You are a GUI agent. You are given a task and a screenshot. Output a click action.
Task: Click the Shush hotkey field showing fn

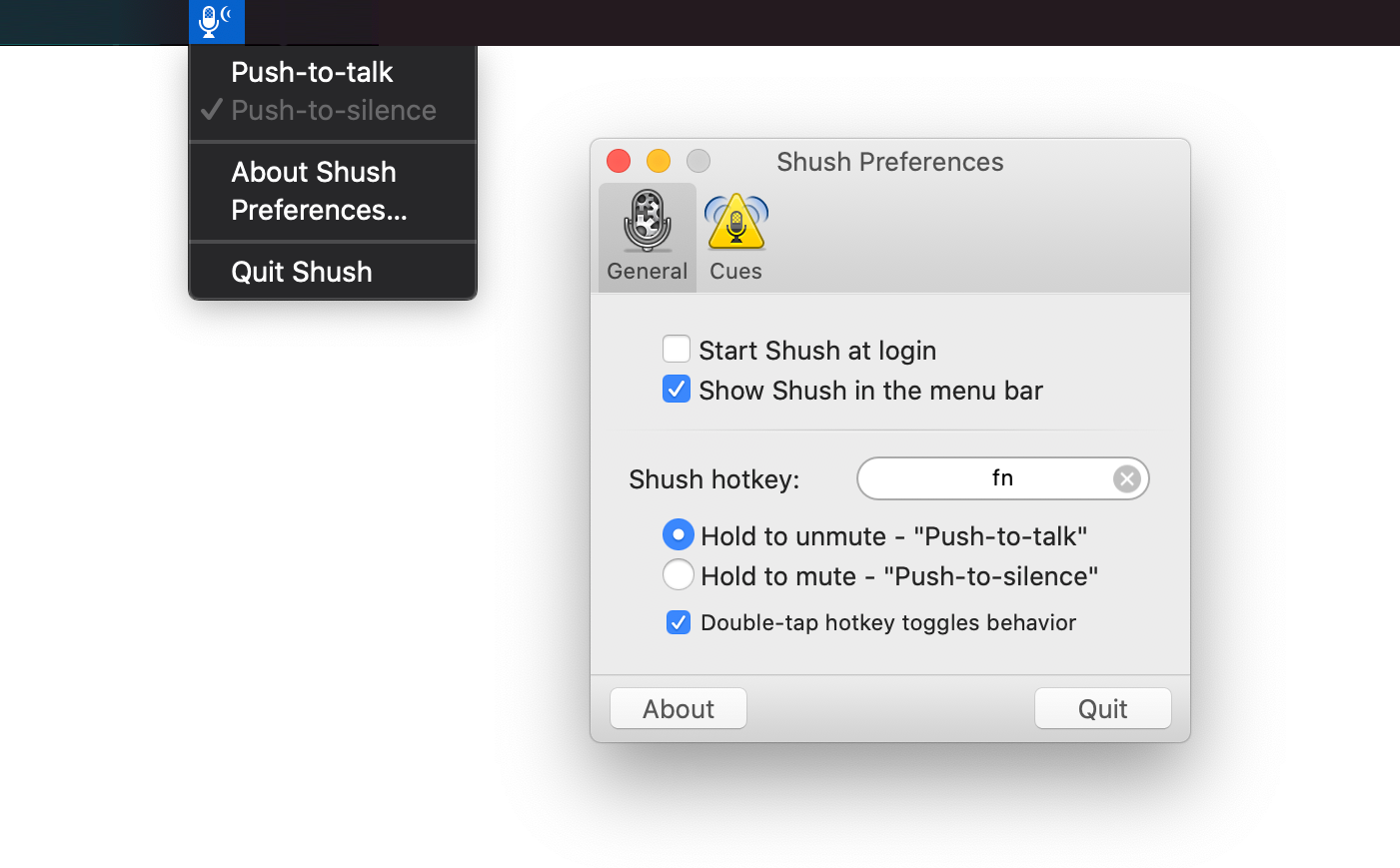click(1003, 478)
